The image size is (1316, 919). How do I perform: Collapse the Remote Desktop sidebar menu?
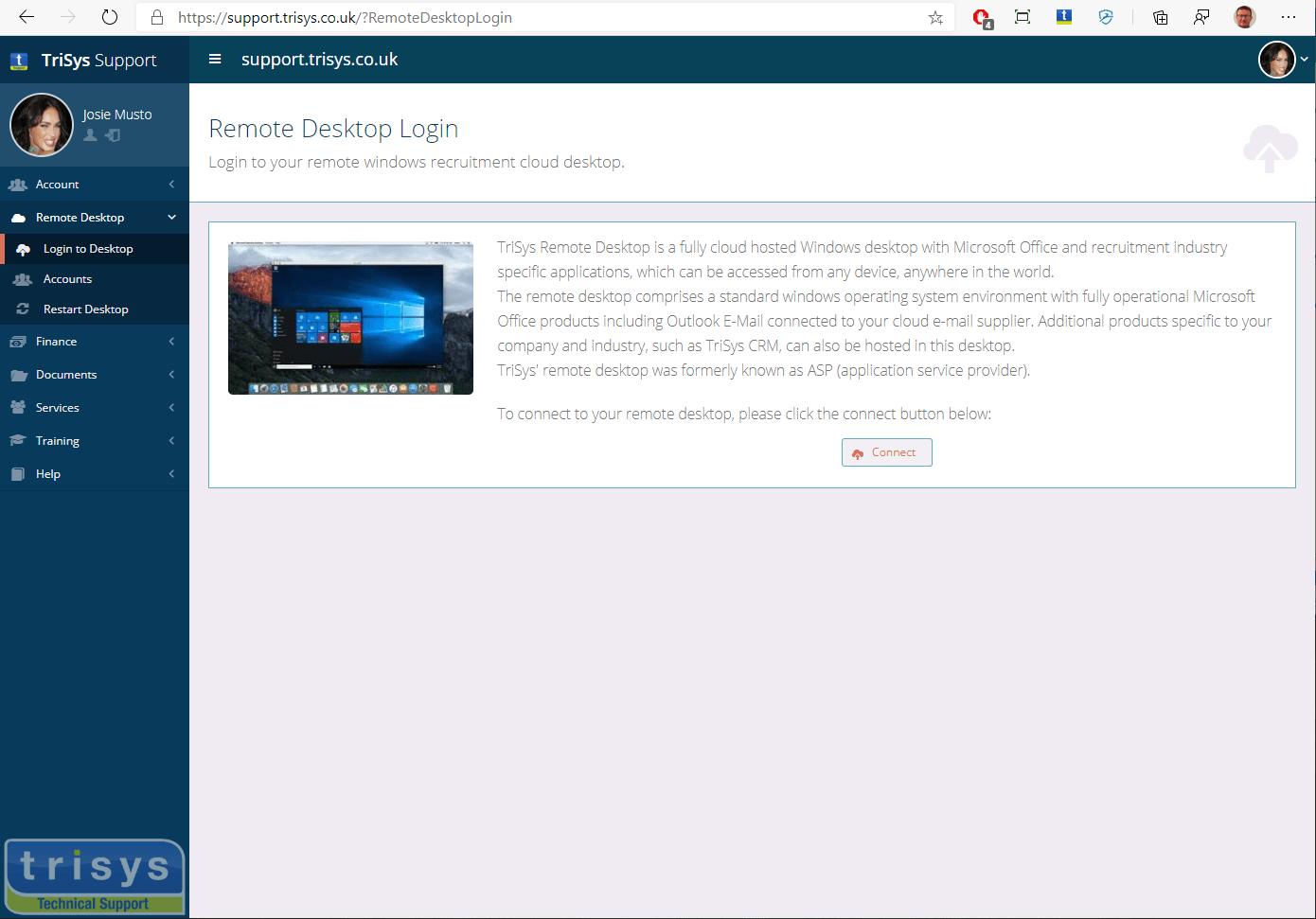point(95,218)
